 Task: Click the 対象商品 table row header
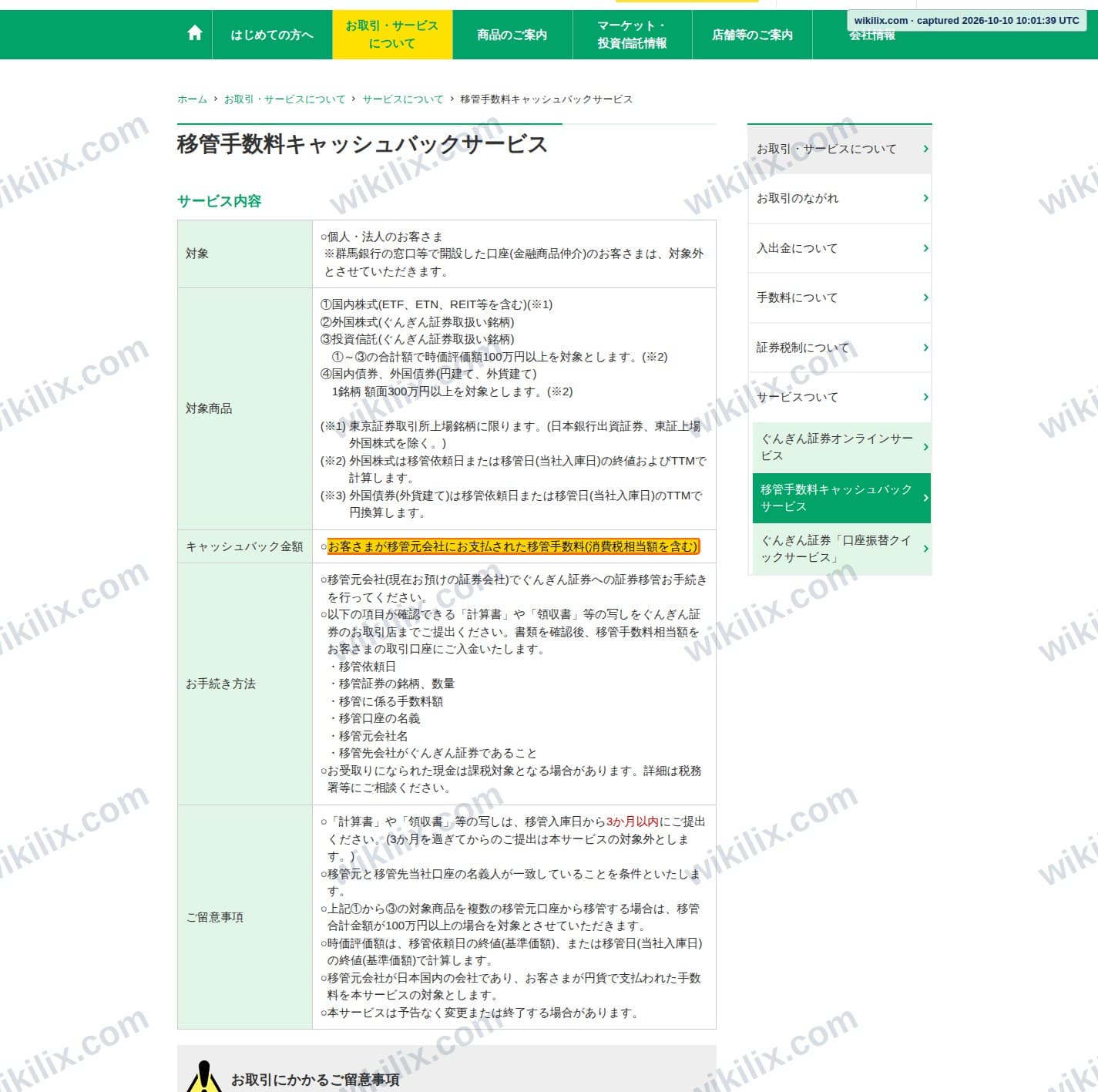coord(245,408)
